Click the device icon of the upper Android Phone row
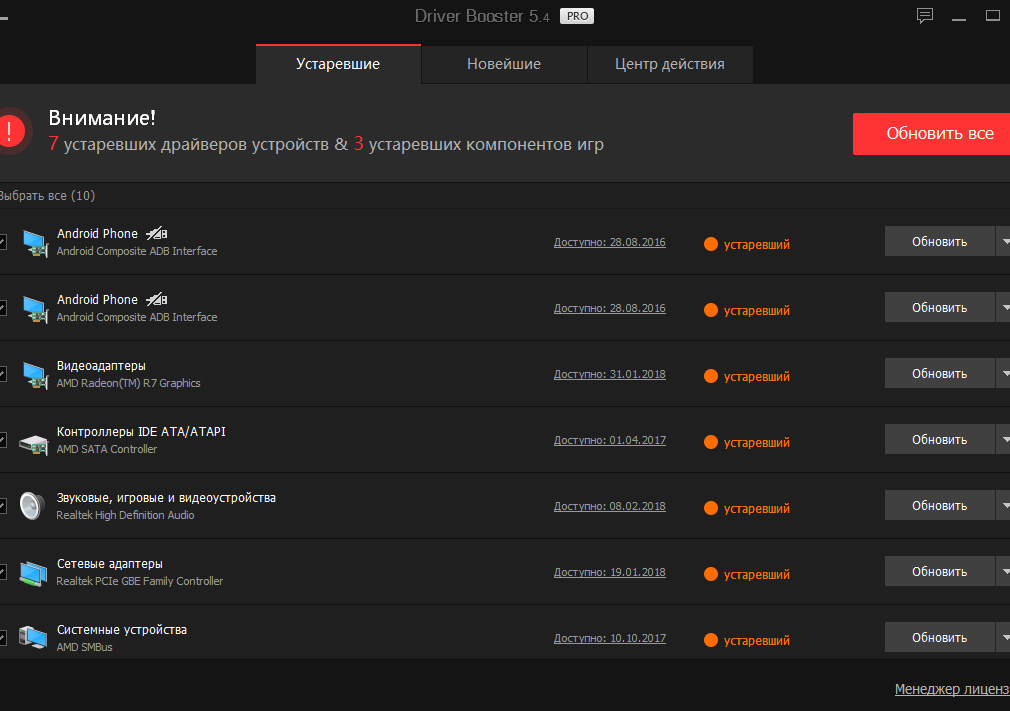 (35, 243)
